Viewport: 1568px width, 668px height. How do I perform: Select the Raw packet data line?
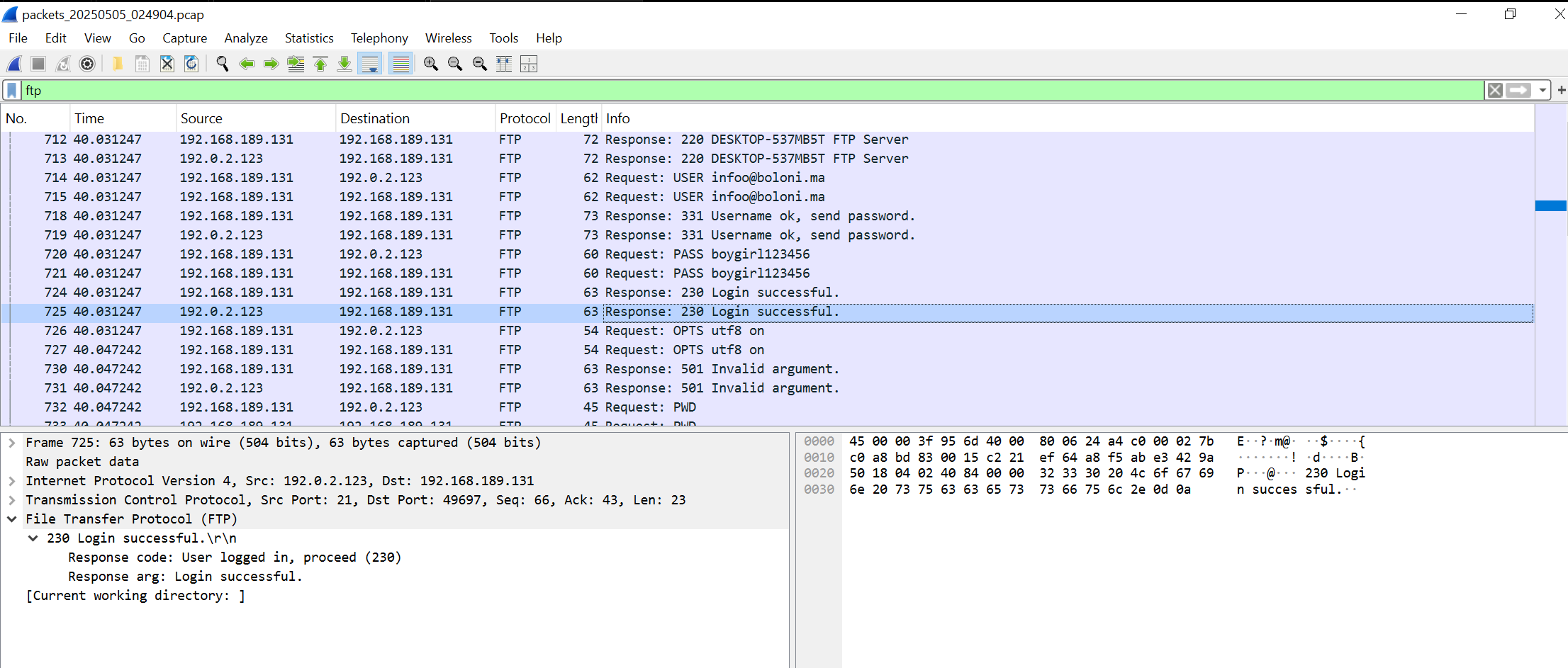click(82, 462)
